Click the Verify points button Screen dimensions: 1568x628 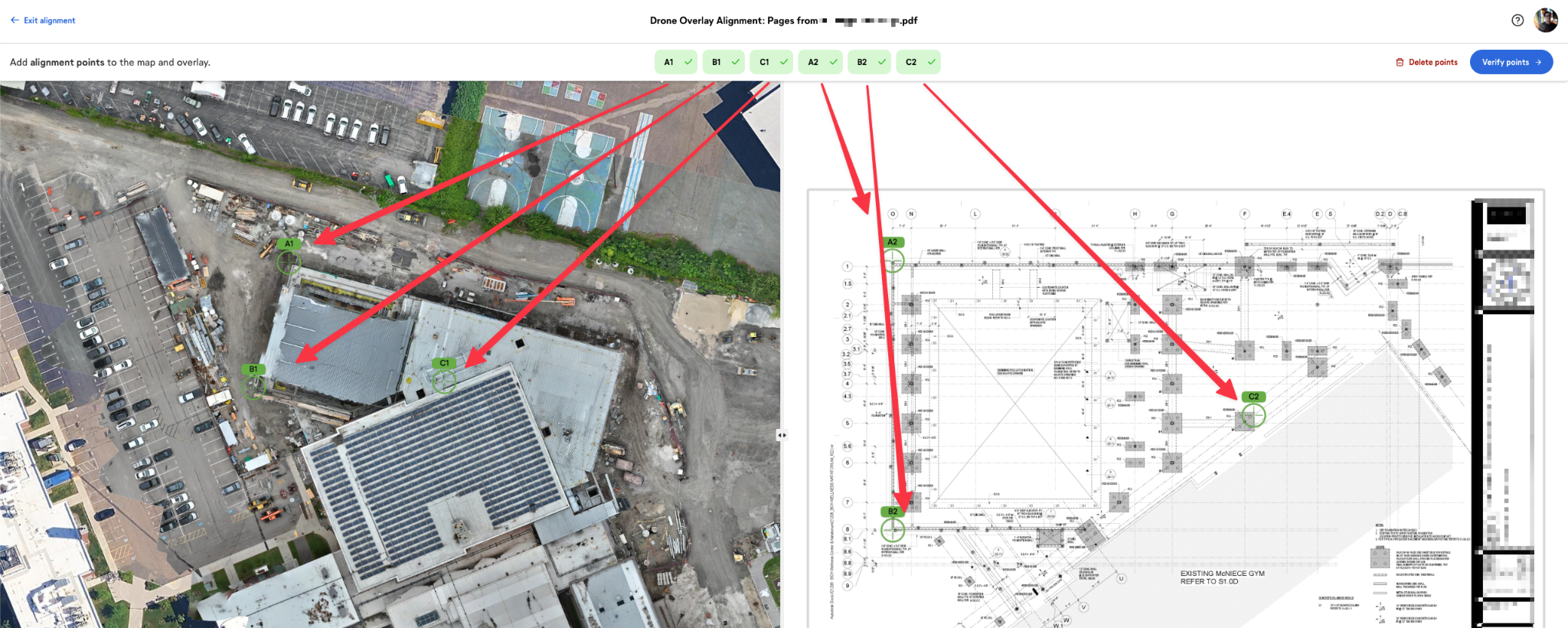(1511, 62)
